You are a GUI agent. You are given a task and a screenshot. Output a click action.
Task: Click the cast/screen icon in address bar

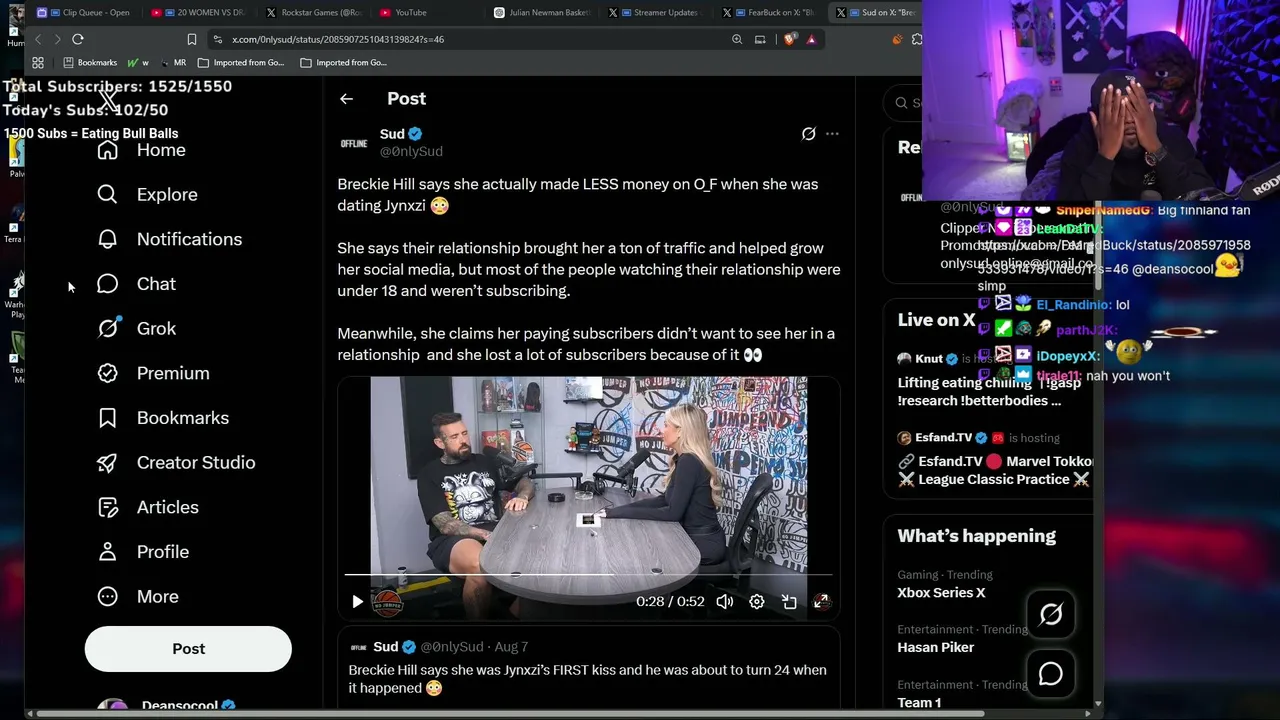pos(760,39)
